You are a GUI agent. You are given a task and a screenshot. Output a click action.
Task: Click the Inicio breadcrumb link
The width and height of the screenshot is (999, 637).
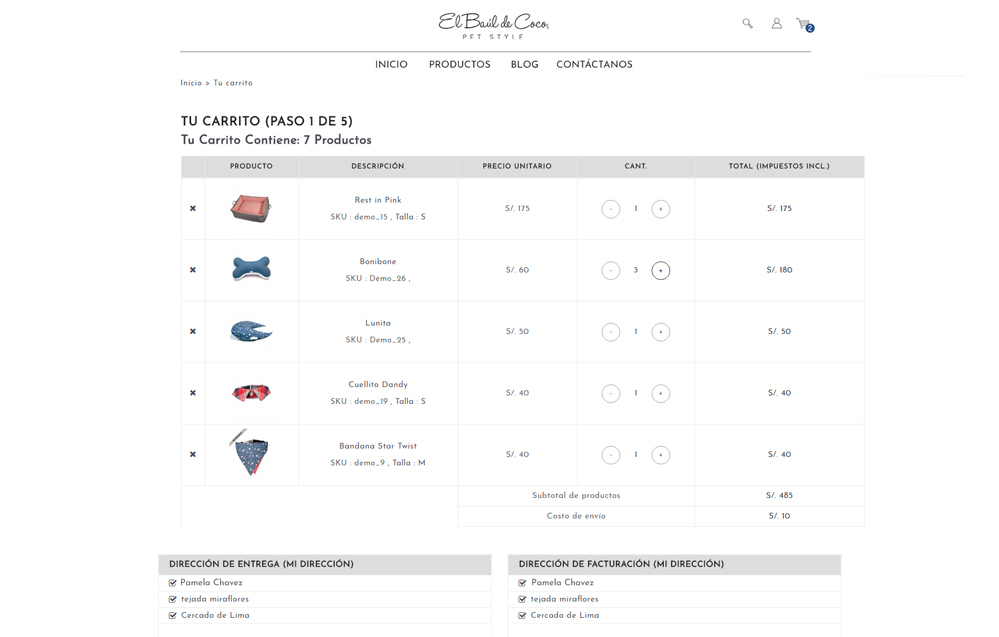click(191, 83)
